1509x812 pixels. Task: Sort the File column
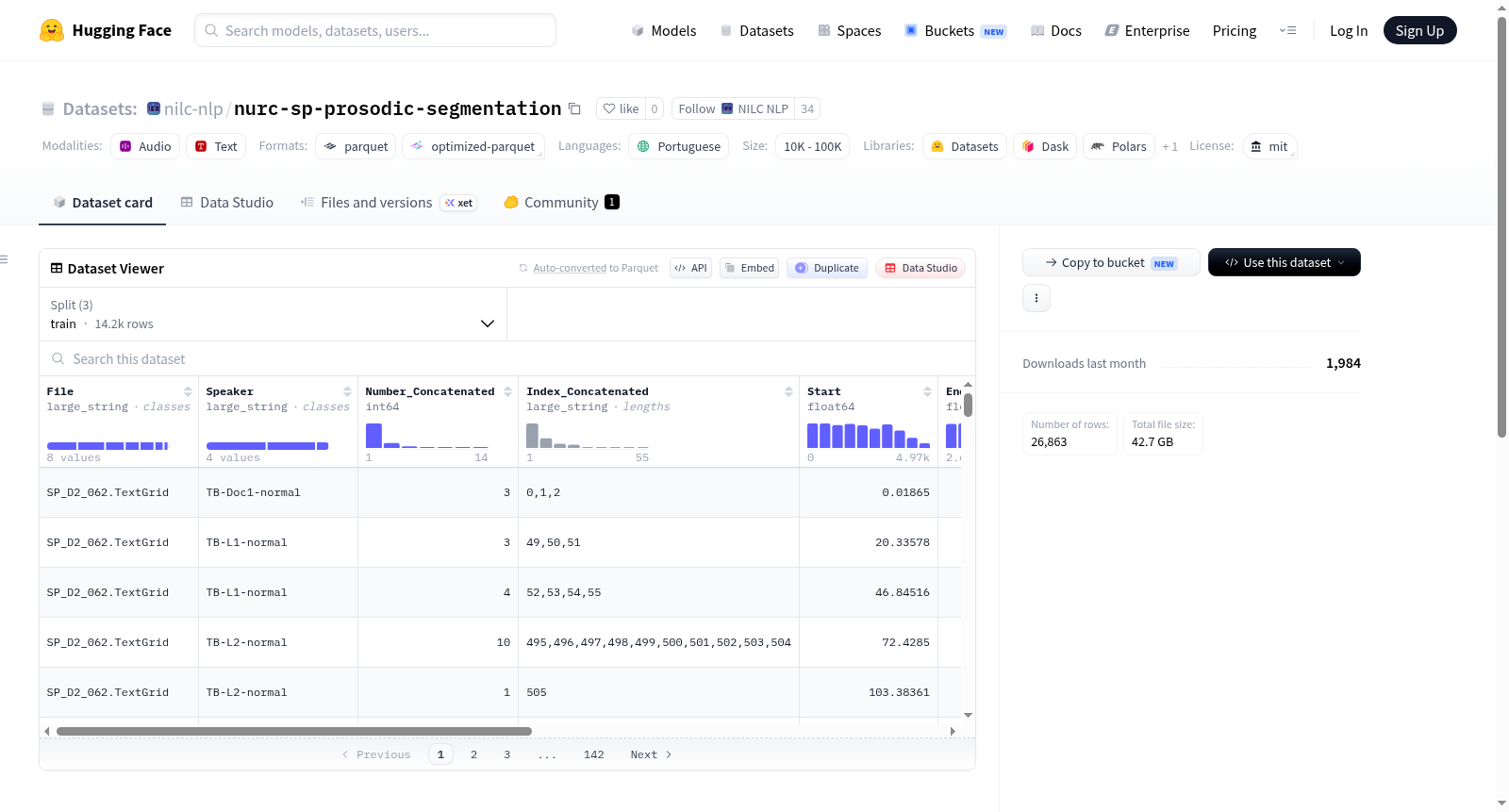click(x=188, y=391)
